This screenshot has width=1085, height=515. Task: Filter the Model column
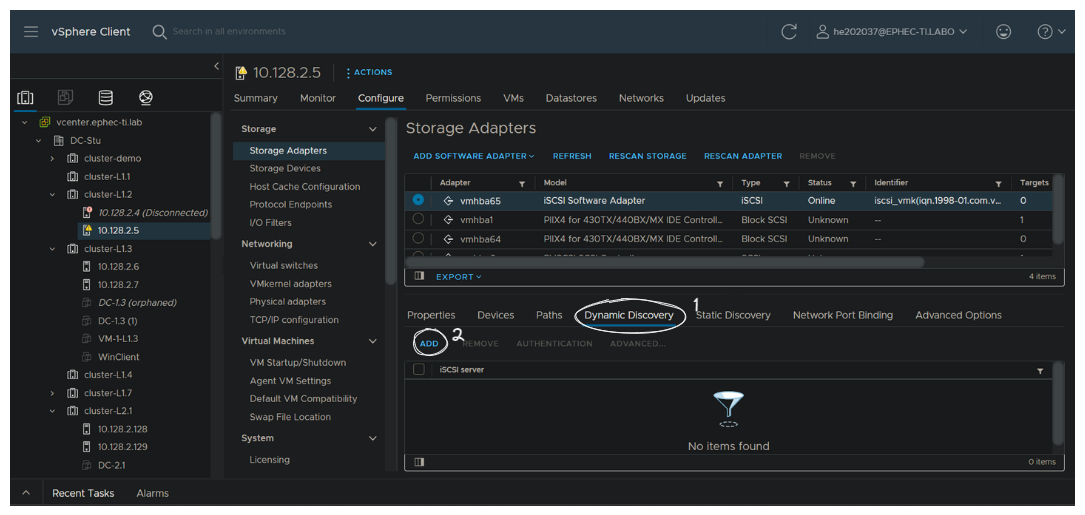(x=720, y=184)
